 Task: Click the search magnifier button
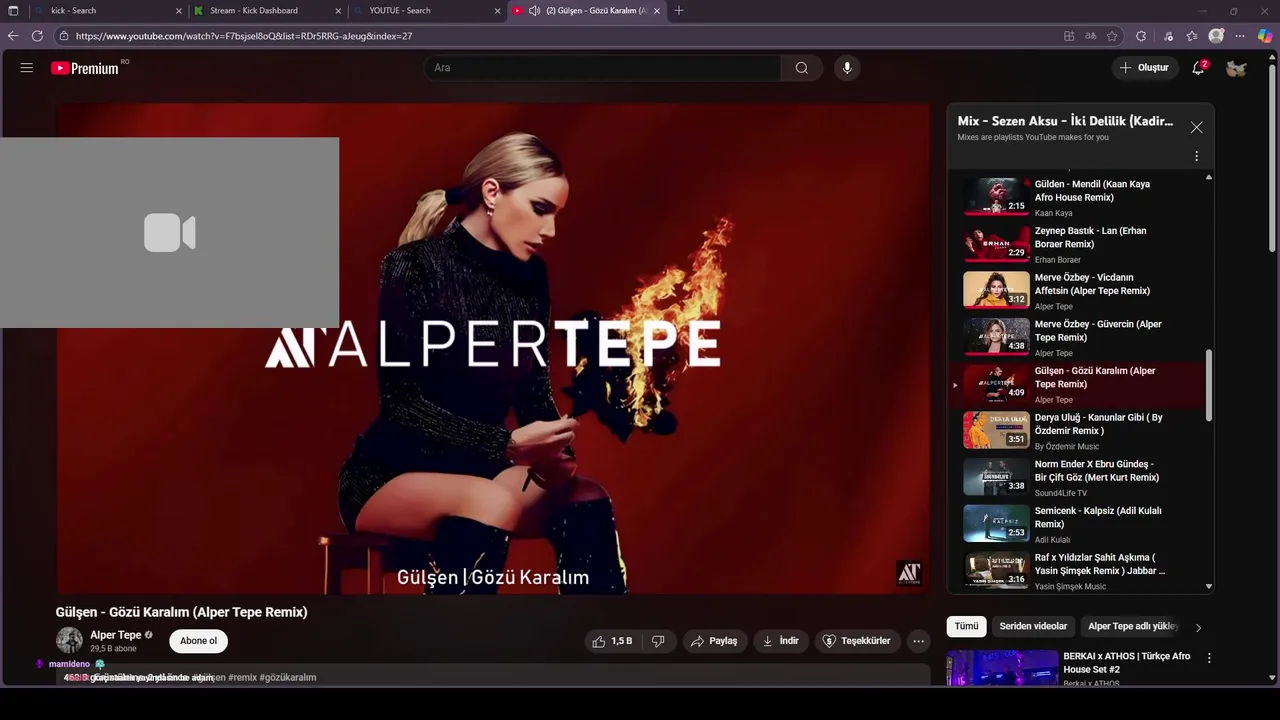[802, 68]
